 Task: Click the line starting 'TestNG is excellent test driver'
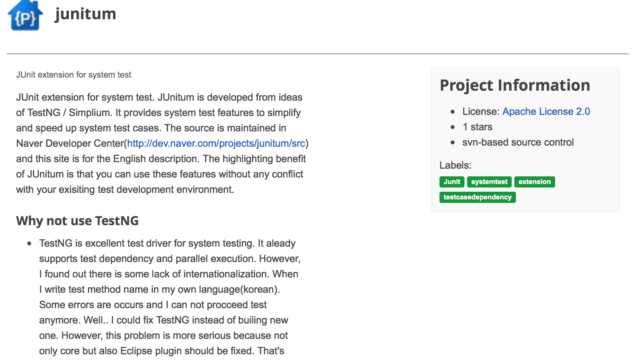pyautogui.click(x=167, y=243)
